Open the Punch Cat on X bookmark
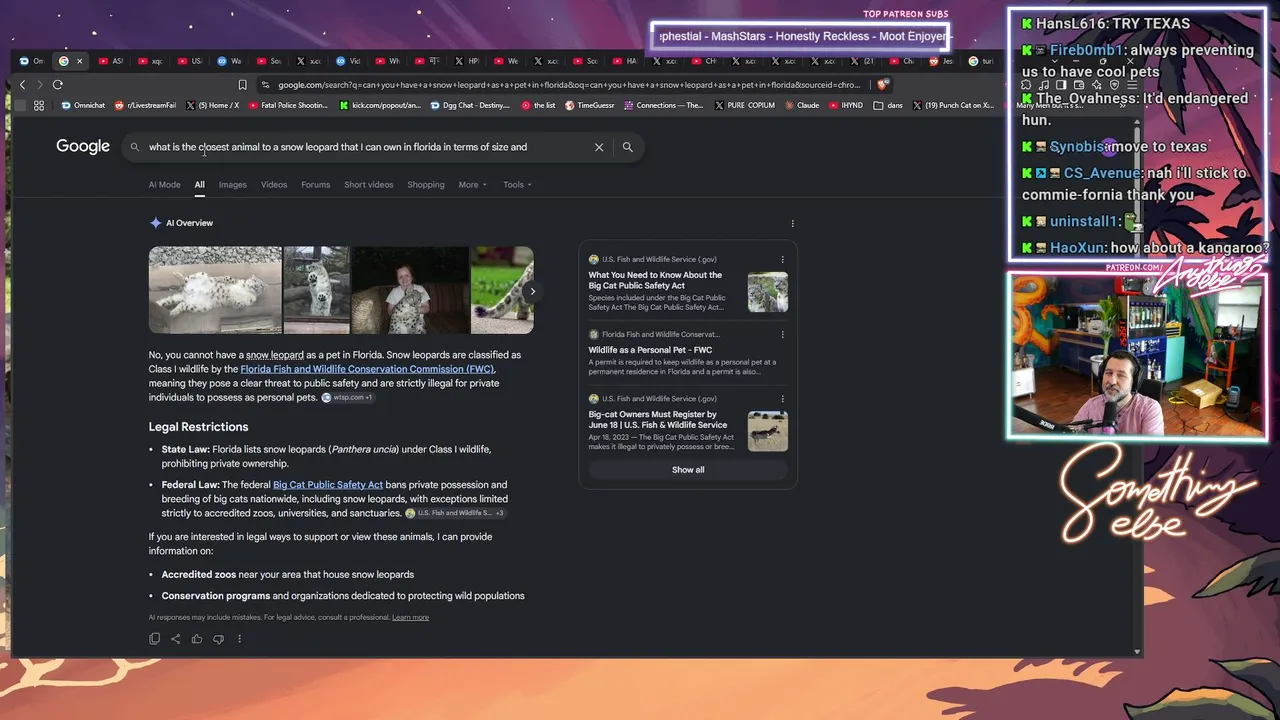Viewport: 1280px width, 720px height. tap(953, 105)
